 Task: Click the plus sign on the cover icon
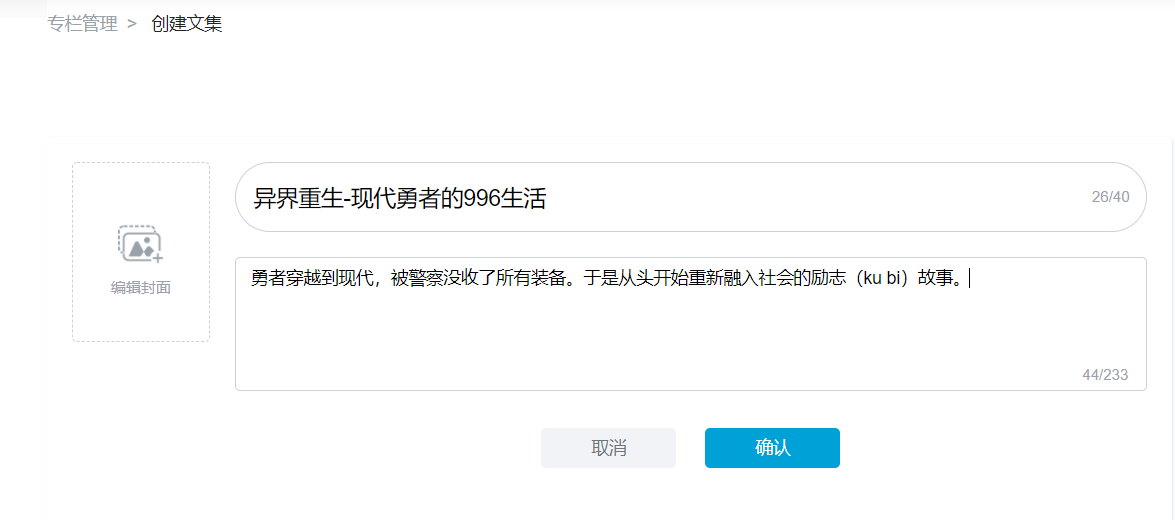(x=158, y=258)
